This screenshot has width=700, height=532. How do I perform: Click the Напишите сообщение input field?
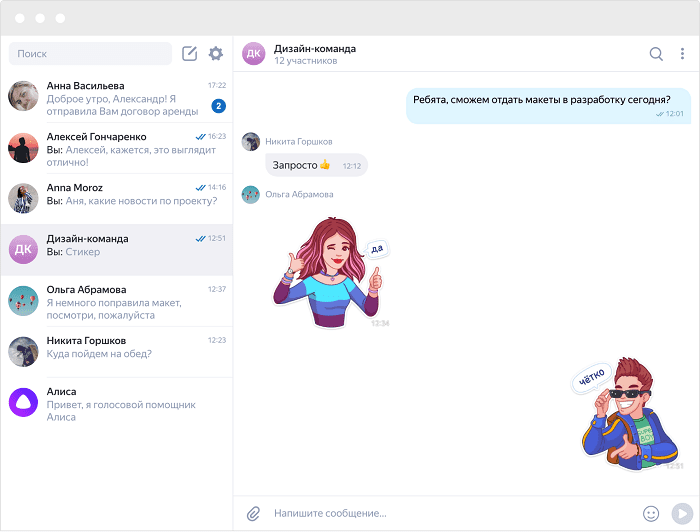[451, 513]
